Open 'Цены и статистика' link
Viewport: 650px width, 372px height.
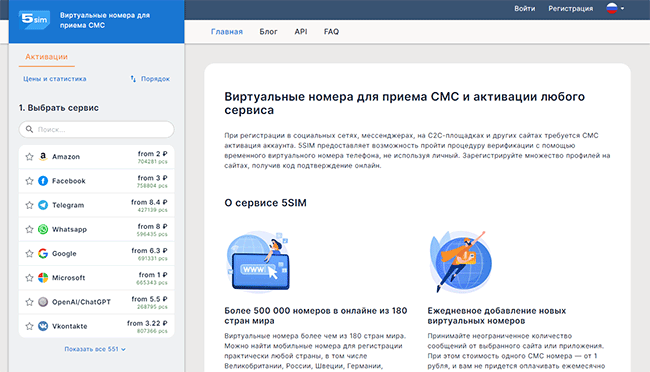pyautogui.click(x=55, y=79)
